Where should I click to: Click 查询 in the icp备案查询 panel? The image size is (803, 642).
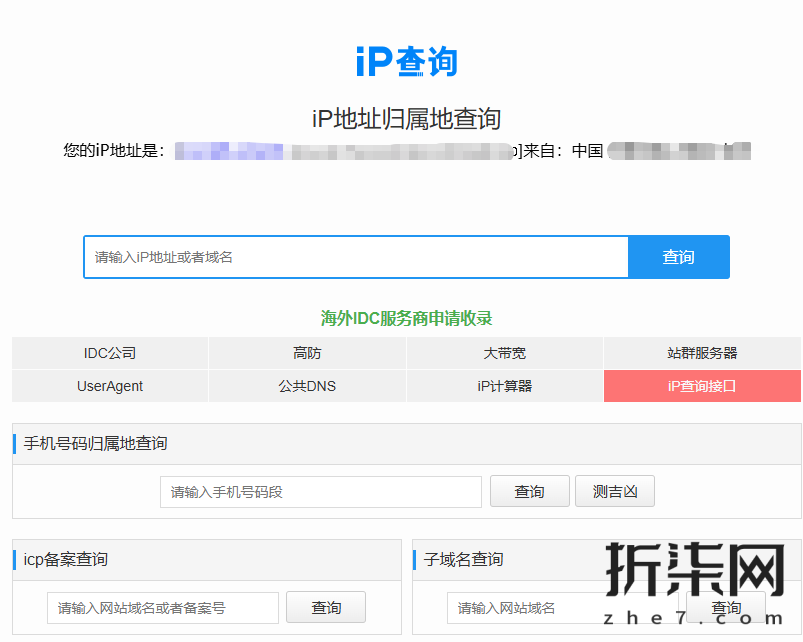pos(326,607)
